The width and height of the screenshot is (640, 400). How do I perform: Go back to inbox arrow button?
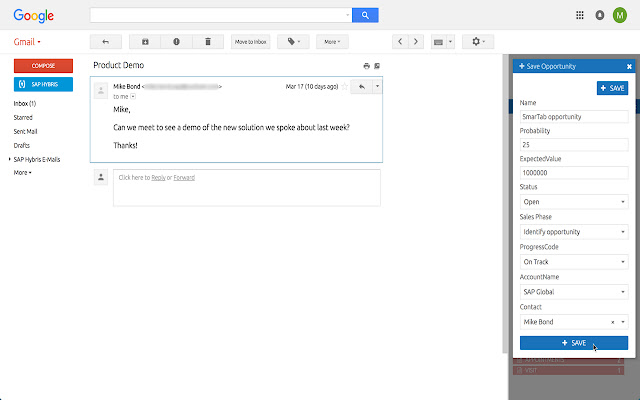tap(106, 42)
